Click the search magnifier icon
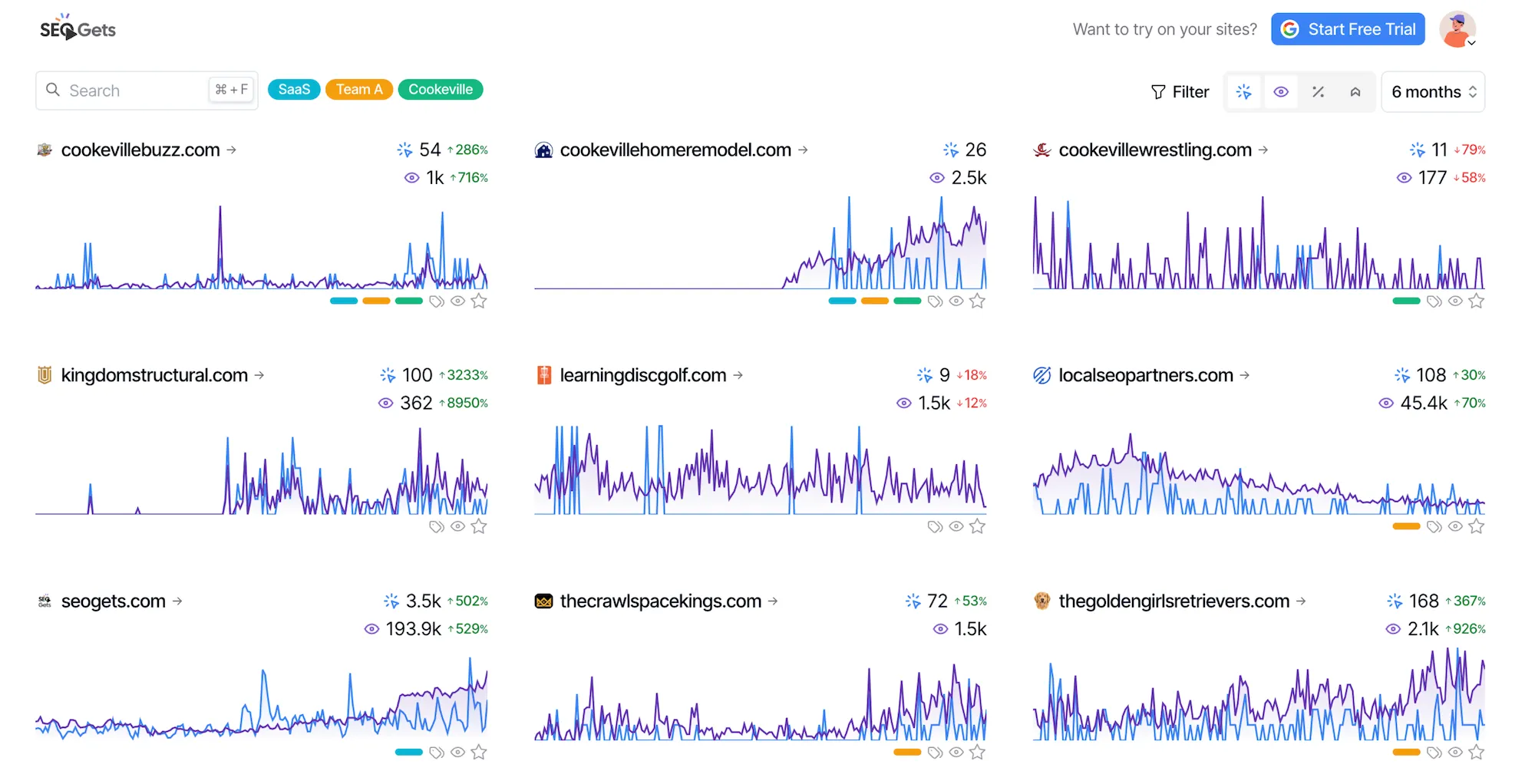1535x784 pixels. pyautogui.click(x=53, y=90)
